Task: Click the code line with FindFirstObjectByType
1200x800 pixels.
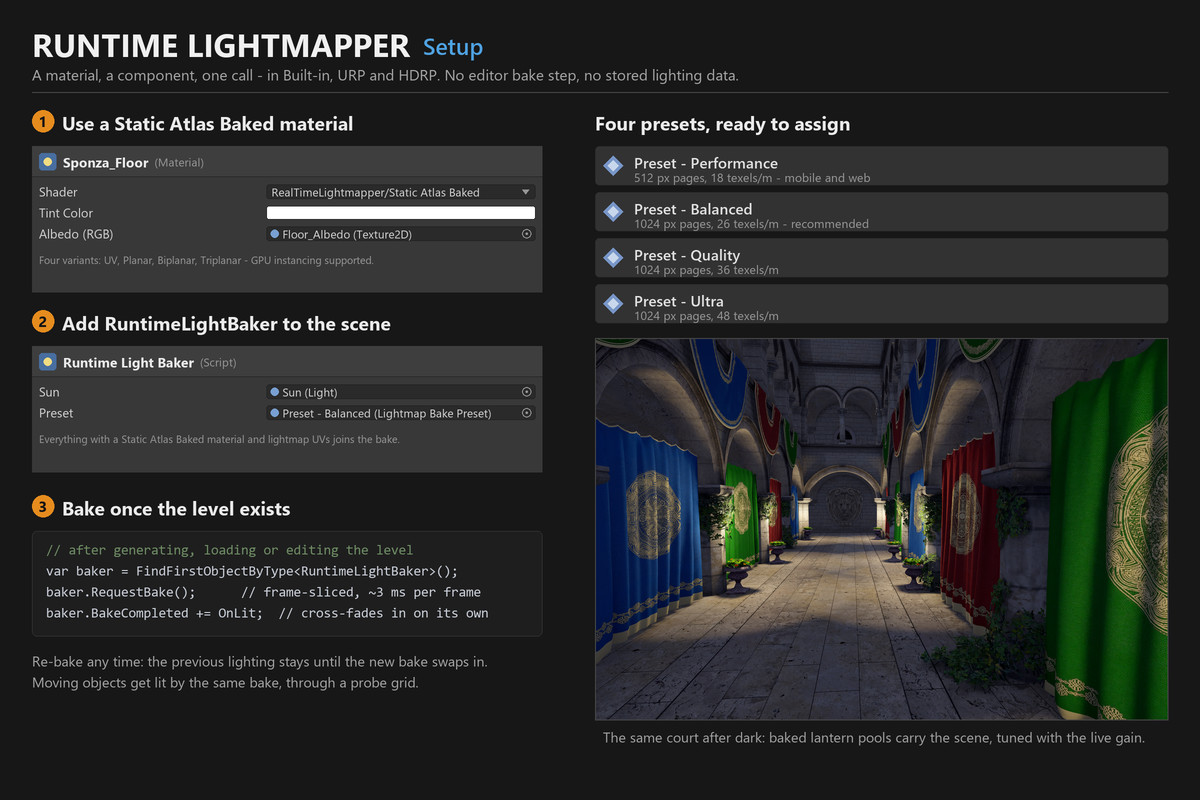Action: [252, 571]
